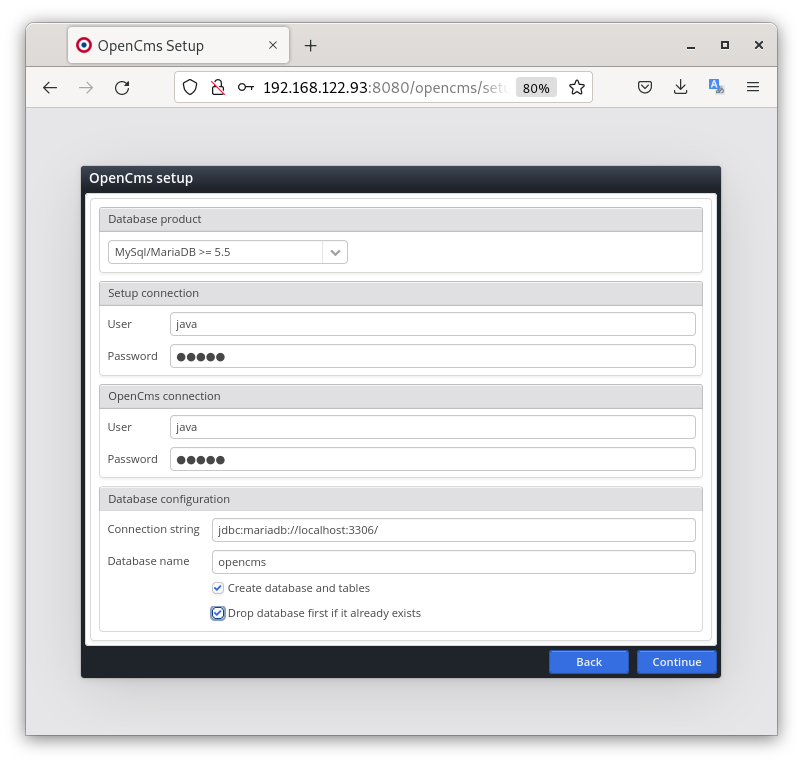Click the Connection string input field
The width and height of the screenshot is (803, 764).
pos(454,530)
